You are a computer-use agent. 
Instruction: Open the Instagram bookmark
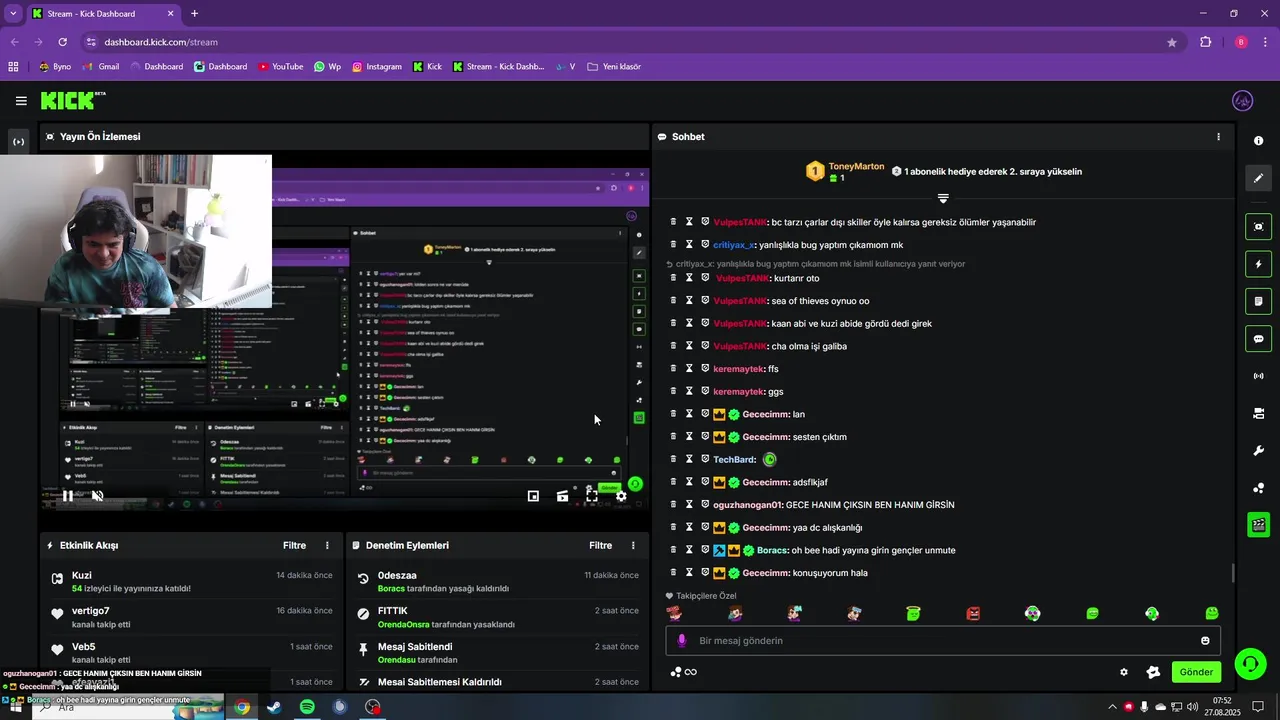tap(377, 67)
